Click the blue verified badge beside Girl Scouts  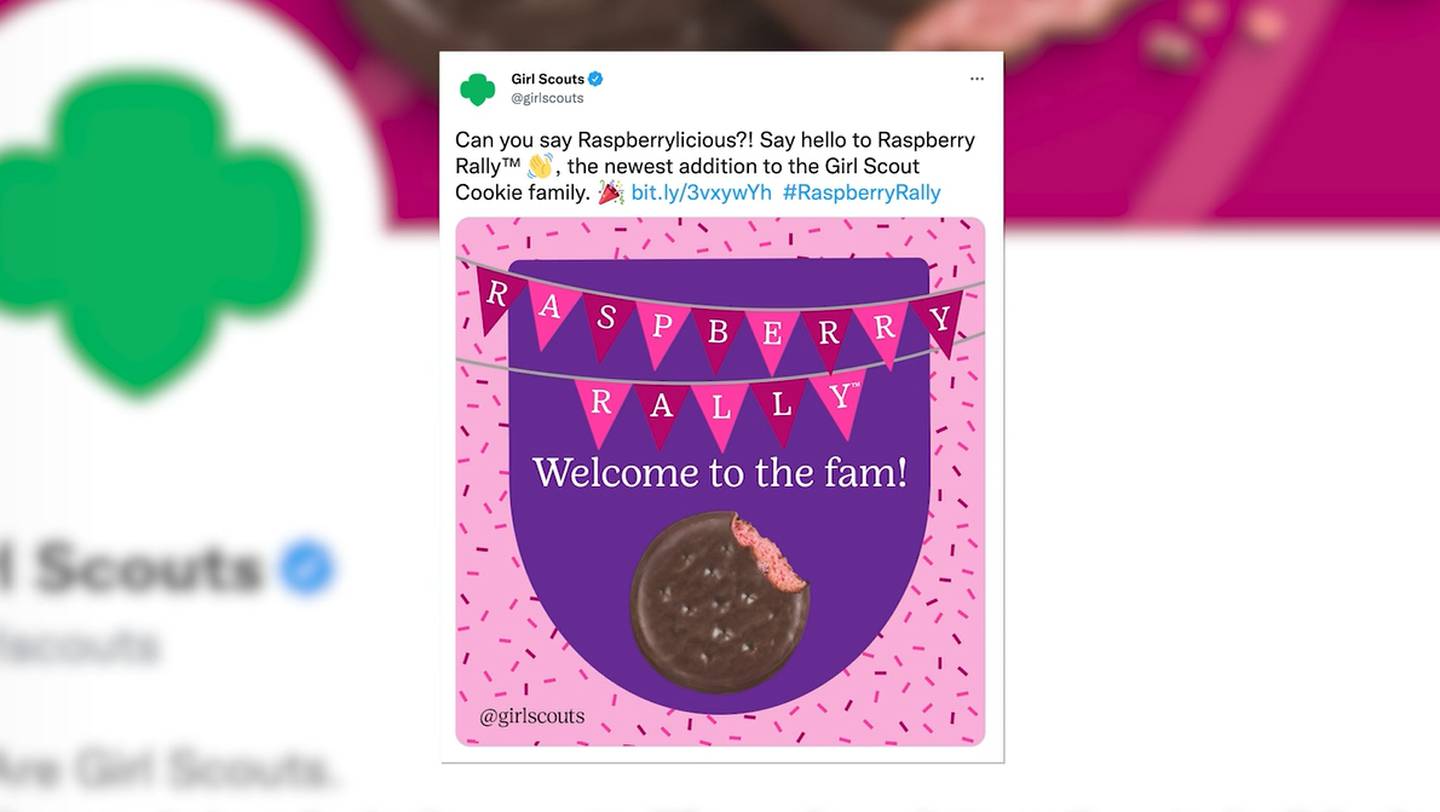pos(595,79)
